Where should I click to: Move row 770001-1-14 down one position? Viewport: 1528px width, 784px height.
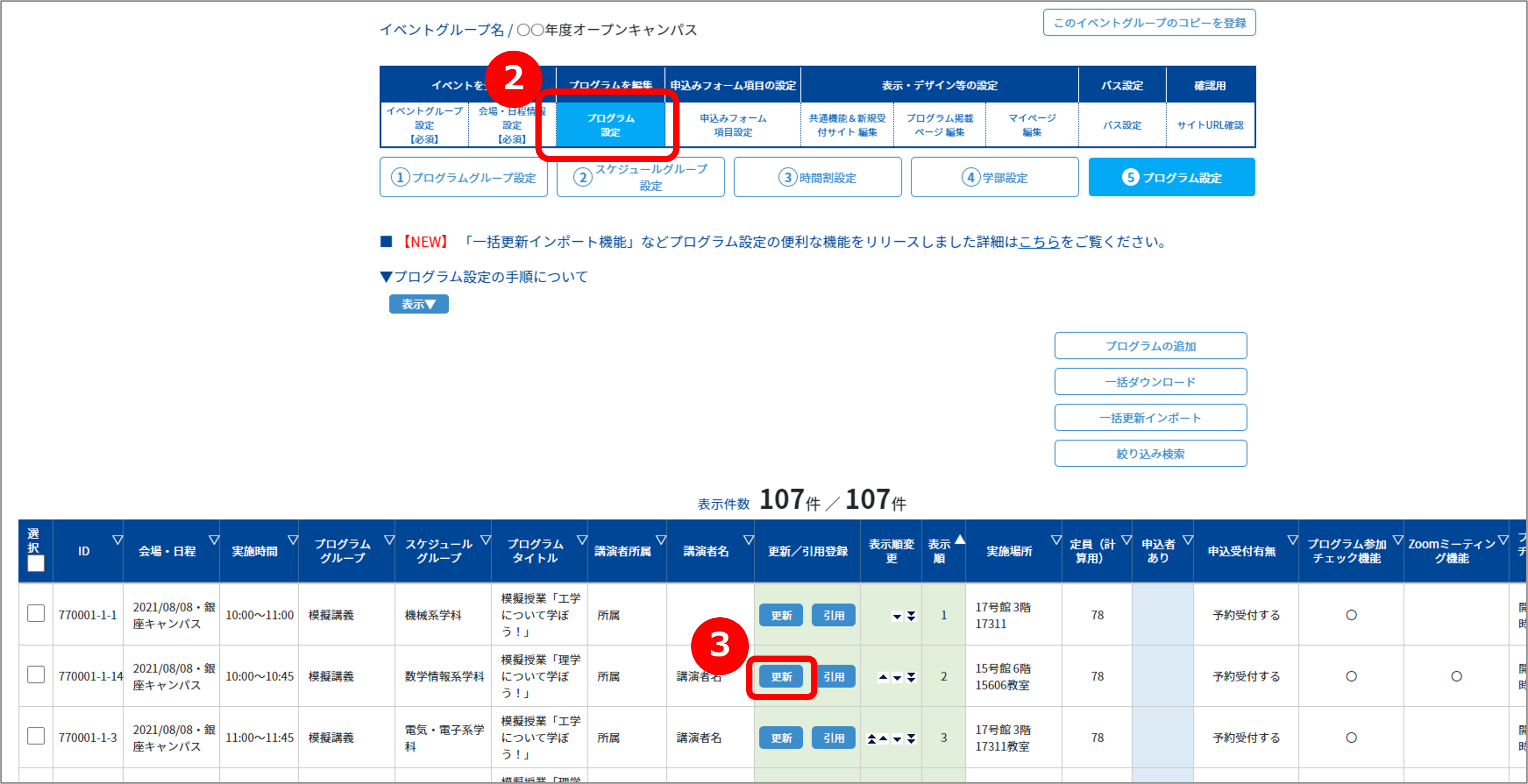tap(897, 677)
